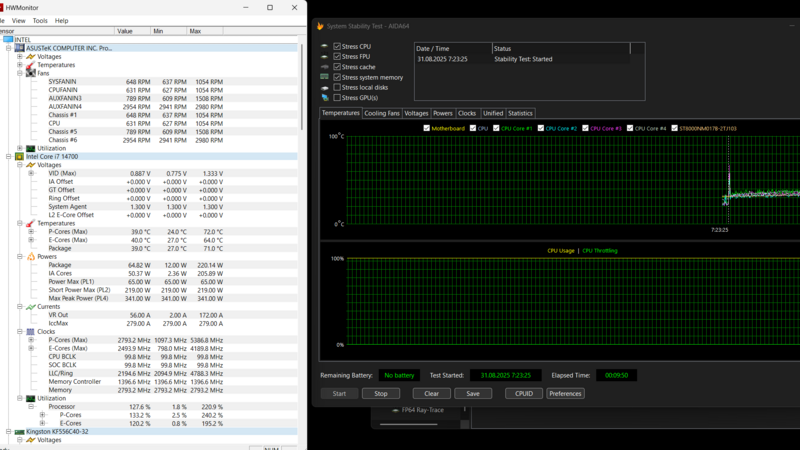Toggle the Motherboard temperature graph checkbox
The height and width of the screenshot is (450, 800).
coord(427,128)
